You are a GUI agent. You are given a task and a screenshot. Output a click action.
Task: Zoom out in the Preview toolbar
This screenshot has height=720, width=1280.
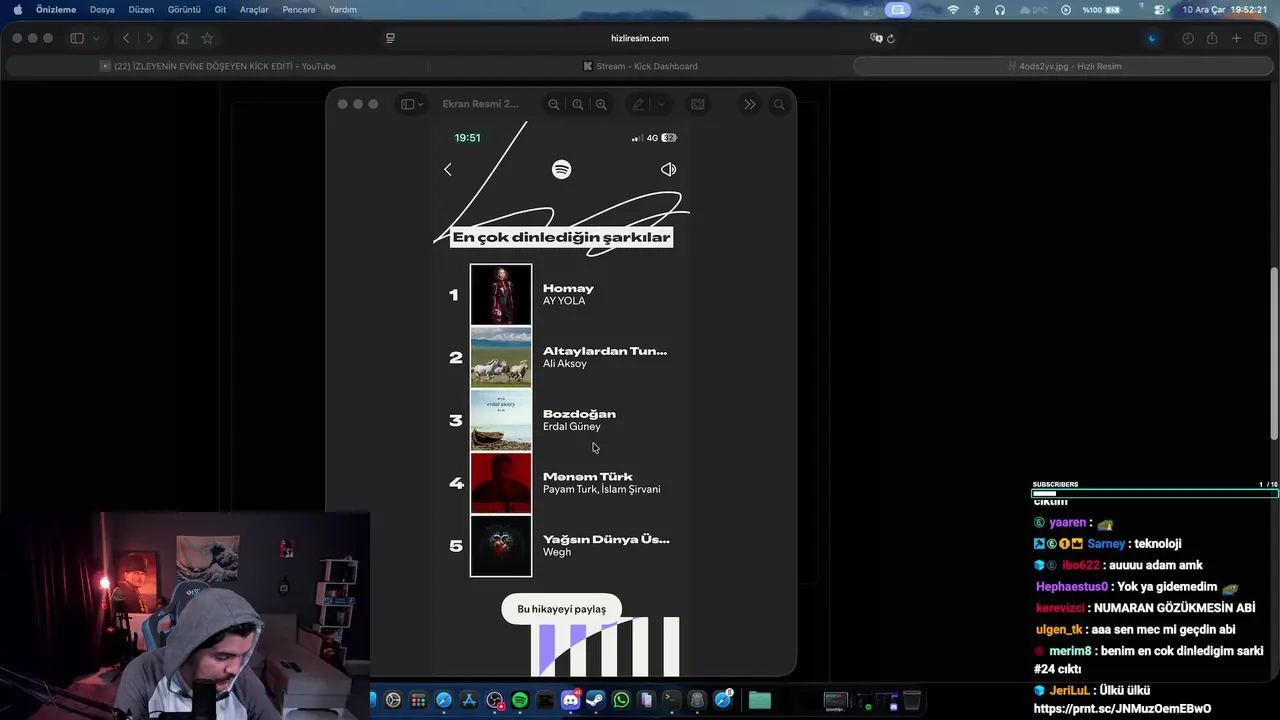(554, 104)
